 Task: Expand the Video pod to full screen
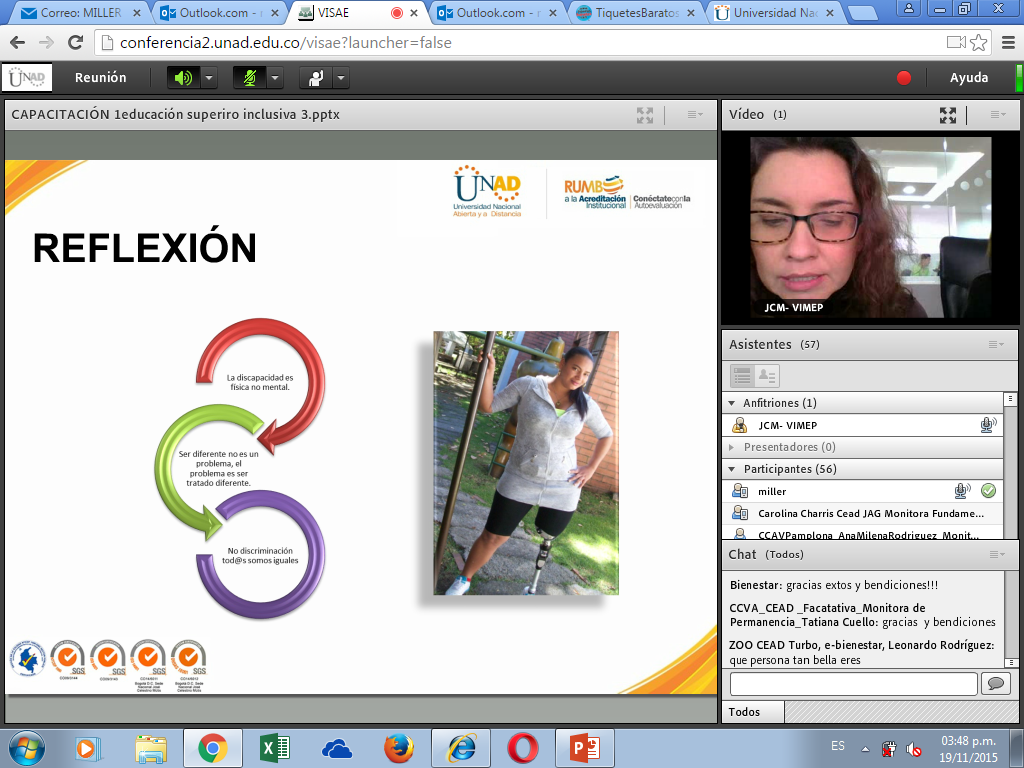click(x=947, y=115)
